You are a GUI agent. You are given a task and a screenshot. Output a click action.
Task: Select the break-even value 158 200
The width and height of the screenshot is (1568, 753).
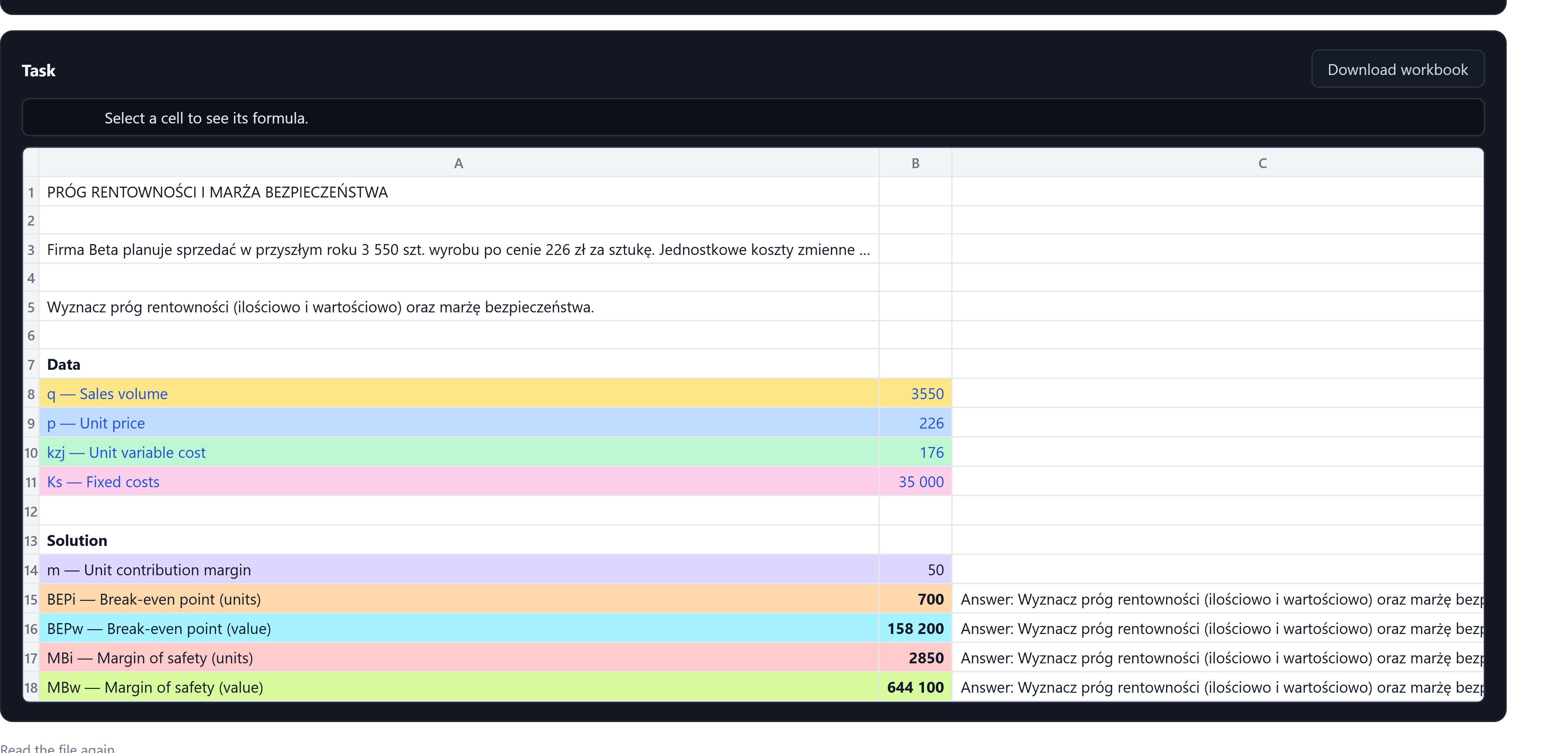(915, 628)
